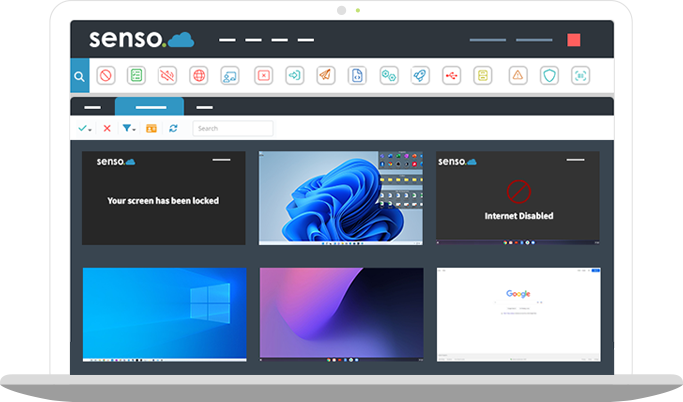683x402 pixels.
Task: Click into the Search input field
Action: (233, 128)
